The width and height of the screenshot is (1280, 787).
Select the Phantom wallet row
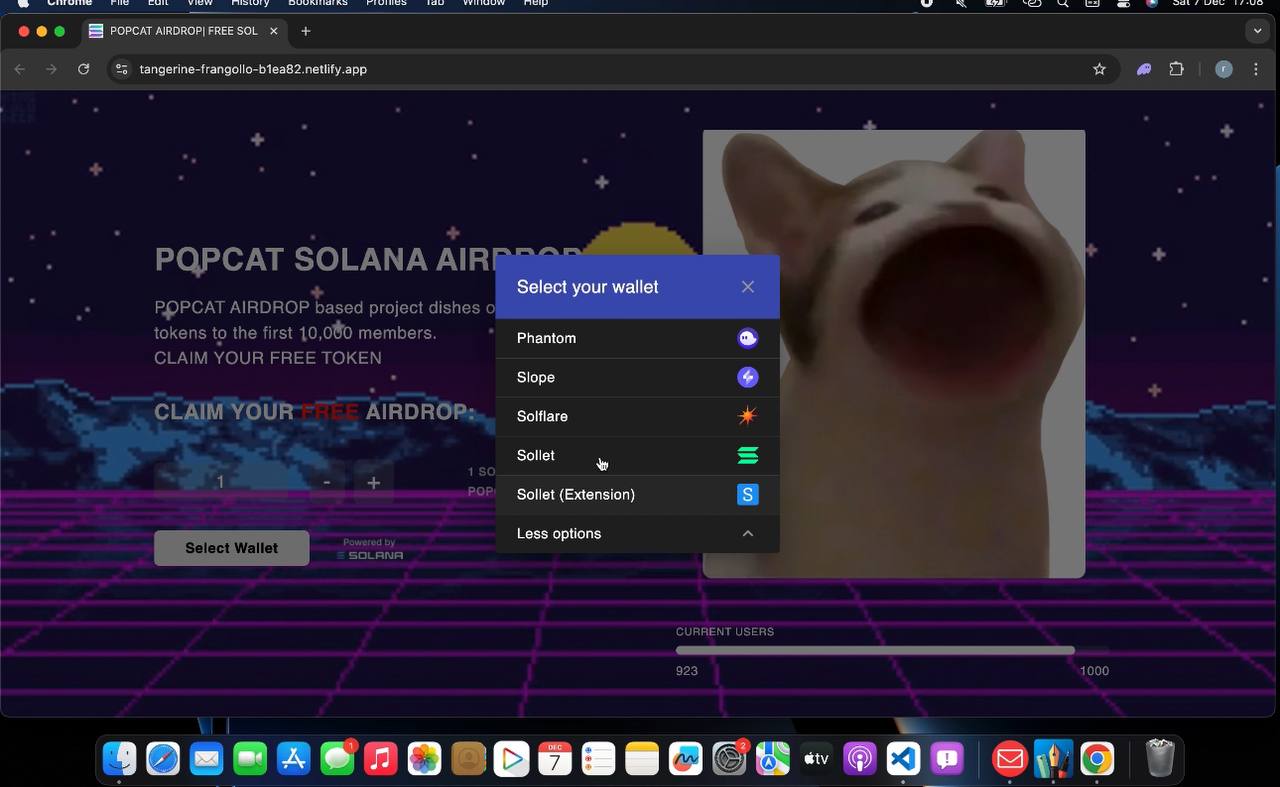pos(638,338)
